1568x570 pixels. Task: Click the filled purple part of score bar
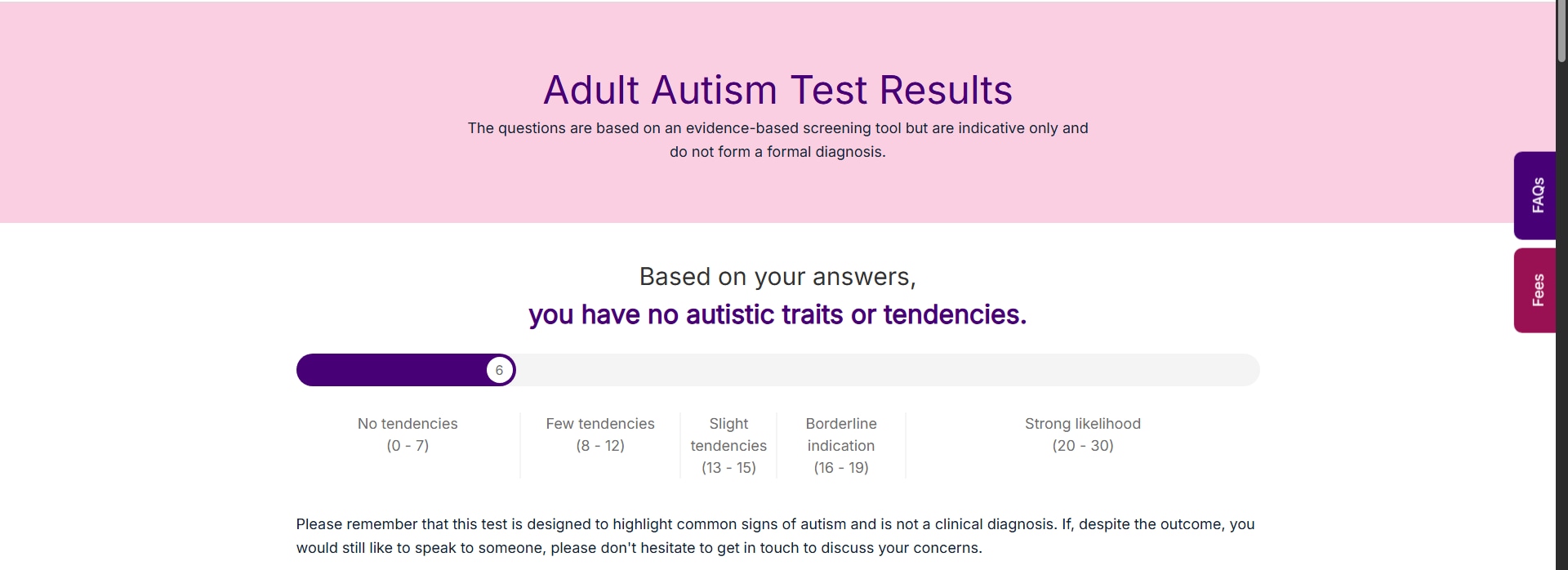point(390,370)
